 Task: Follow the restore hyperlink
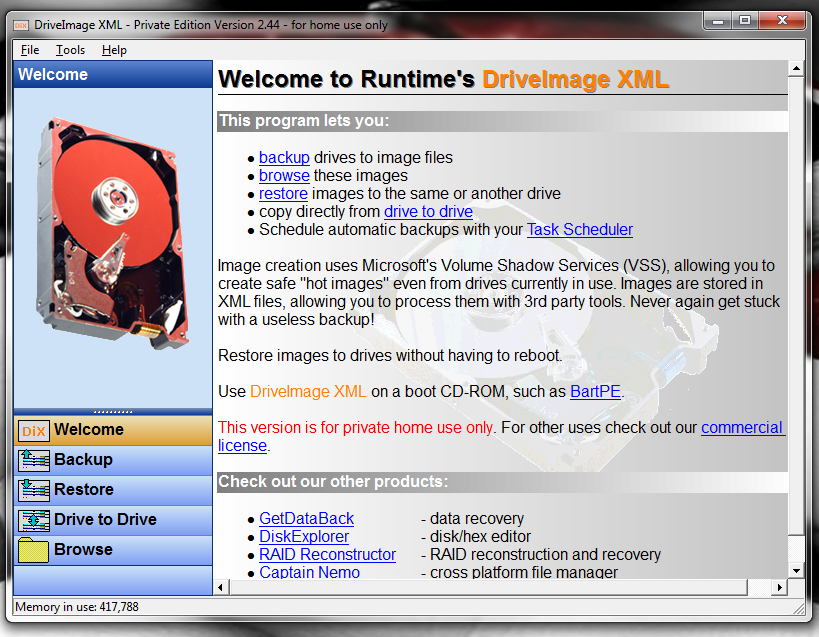click(x=283, y=194)
